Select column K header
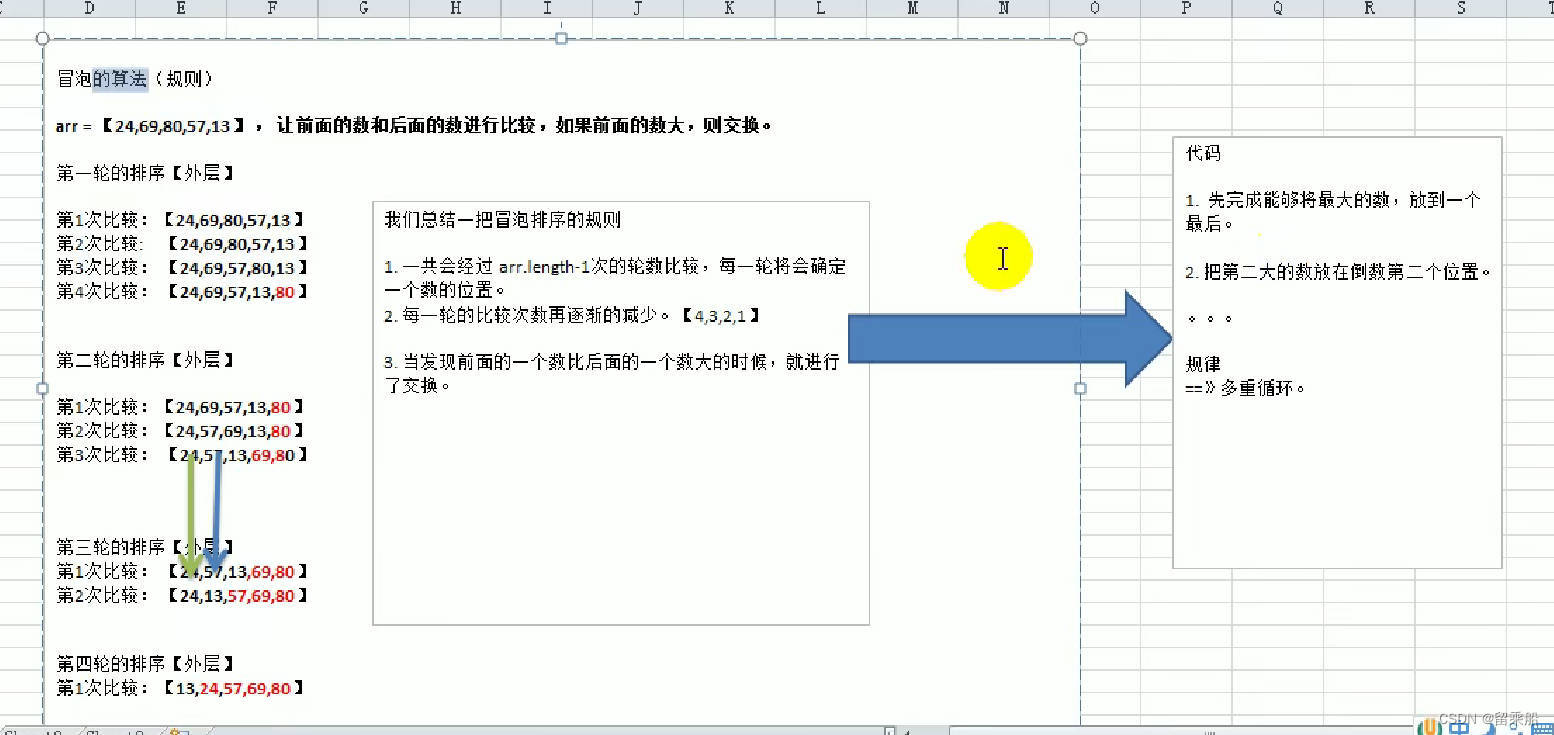The image size is (1554, 735). pyautogui.click(x=729, y=8)
